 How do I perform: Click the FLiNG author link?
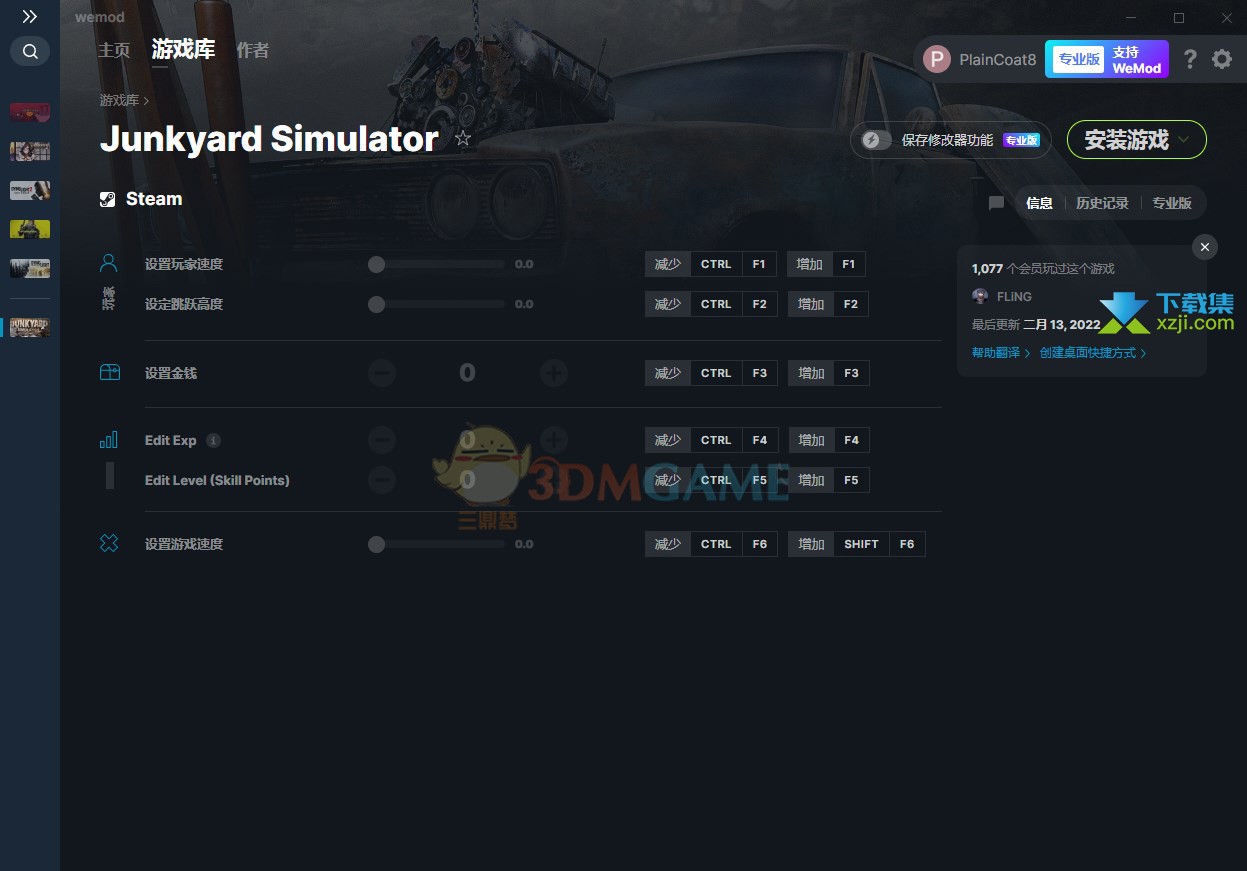[1014, 297]
